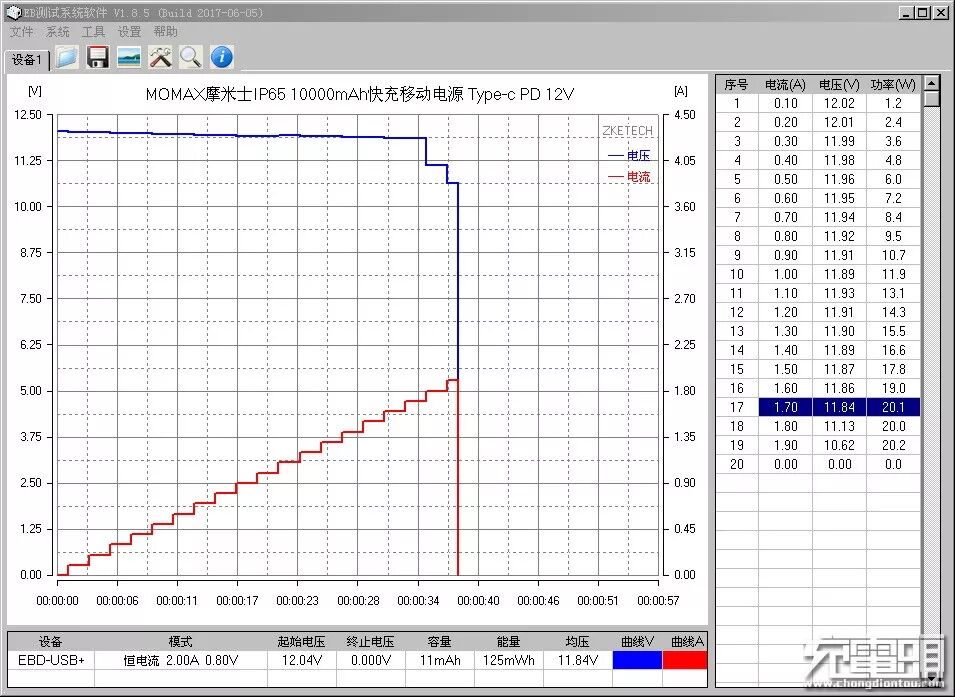Click power value 19.0 in row 16
955x697 pixels.
(893, 388)
